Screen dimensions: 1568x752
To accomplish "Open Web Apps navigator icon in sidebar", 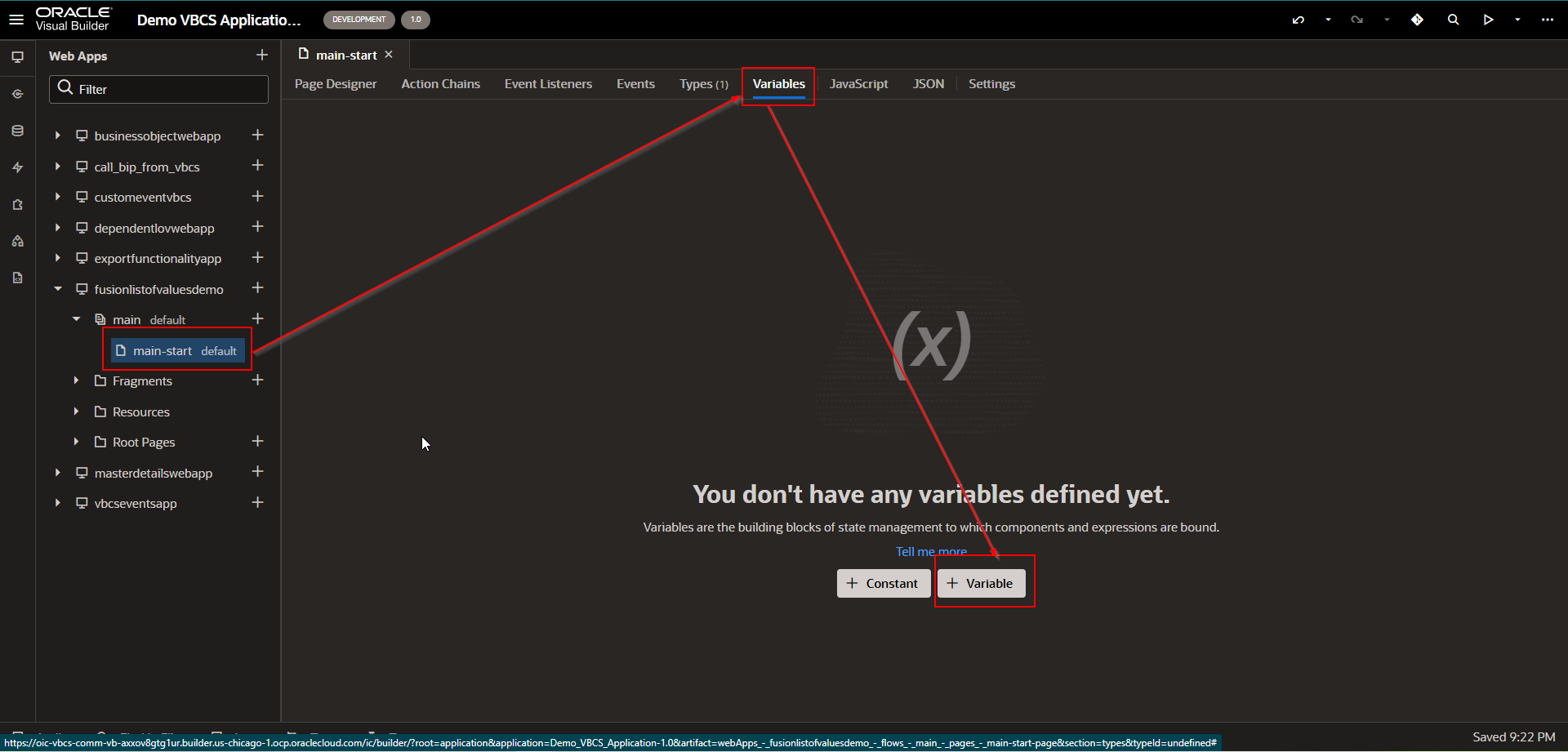I will pos(17,57).
